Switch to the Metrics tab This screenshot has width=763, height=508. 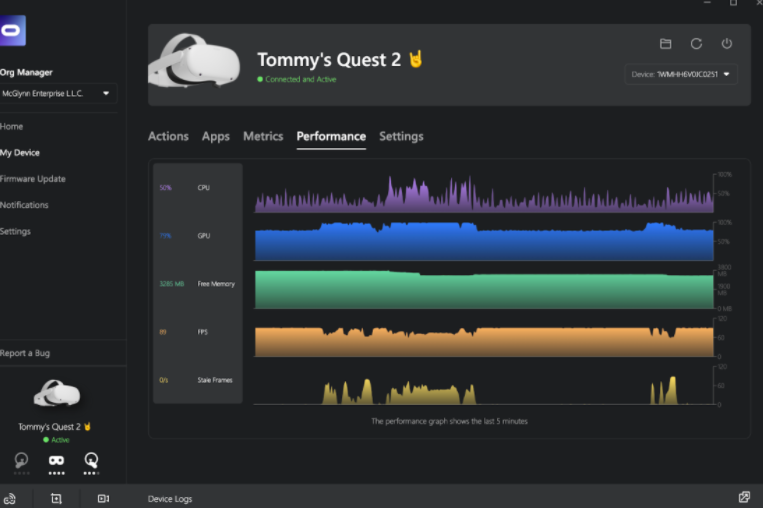coord(263,136)
